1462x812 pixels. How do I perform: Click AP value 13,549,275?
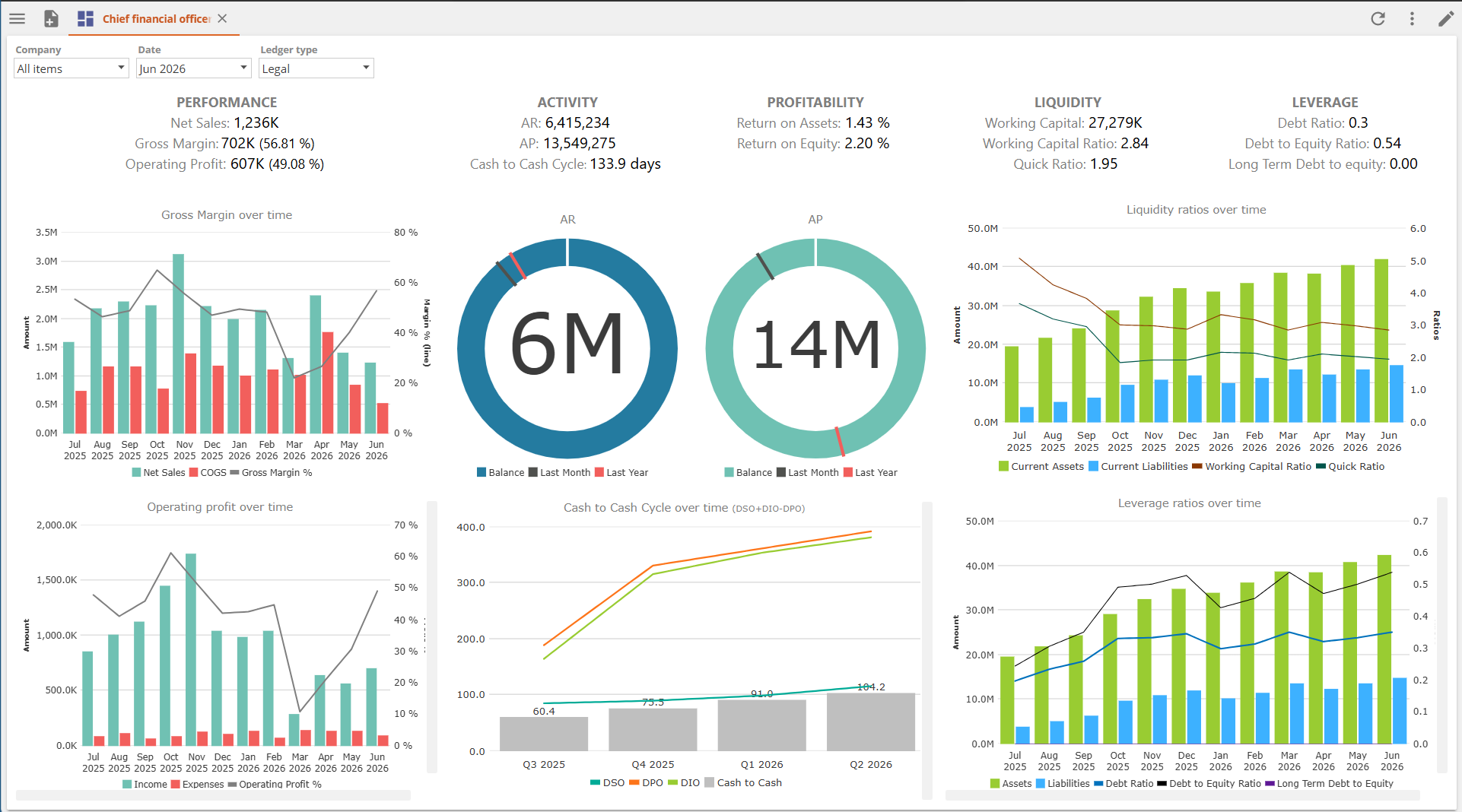(580, 144)
